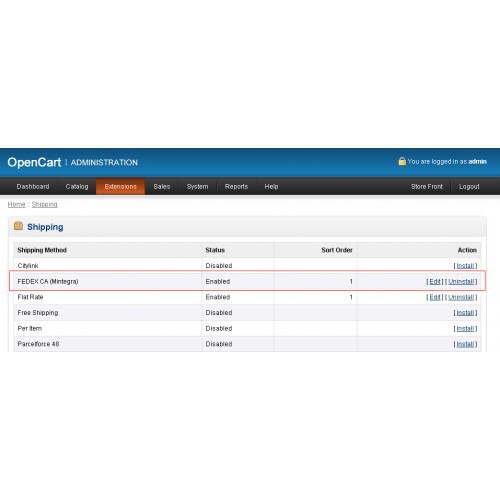Go to the Store Front
Screen dimensions: 500x500
point(427,187)
